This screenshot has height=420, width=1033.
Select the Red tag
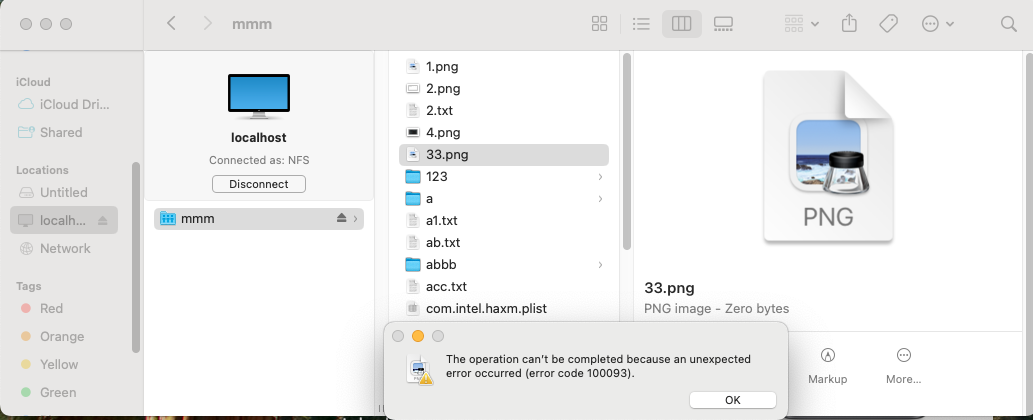pos(51,308)
